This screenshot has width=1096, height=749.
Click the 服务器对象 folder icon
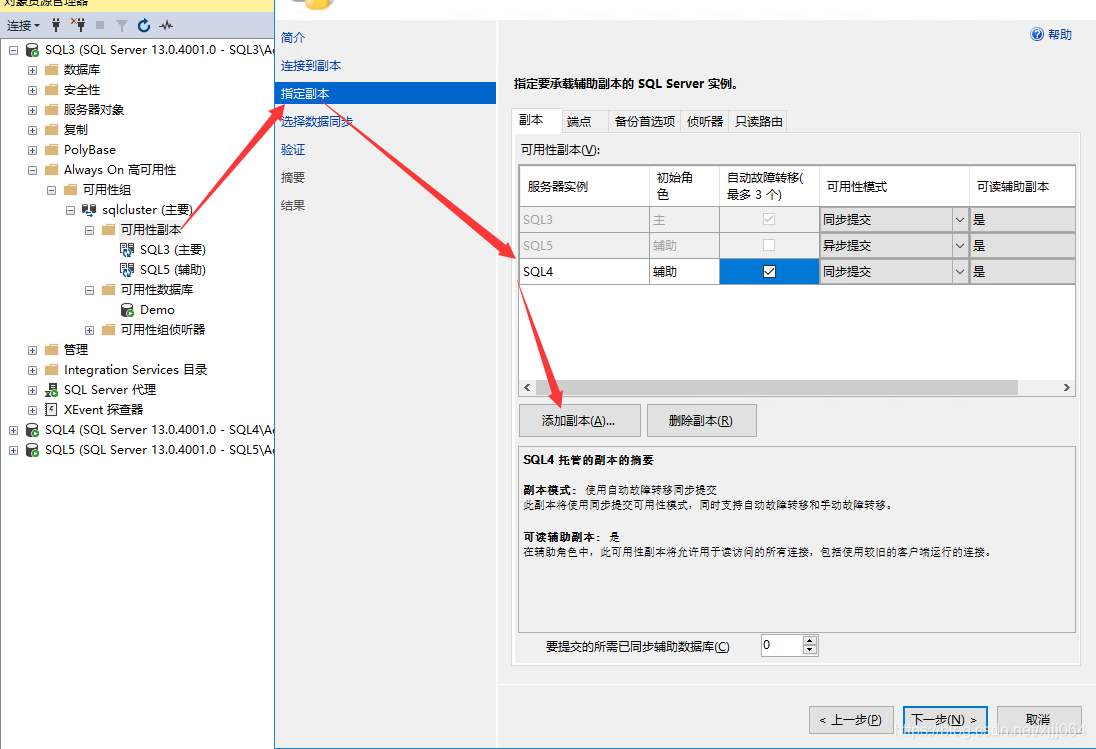[x=51, y=110]
